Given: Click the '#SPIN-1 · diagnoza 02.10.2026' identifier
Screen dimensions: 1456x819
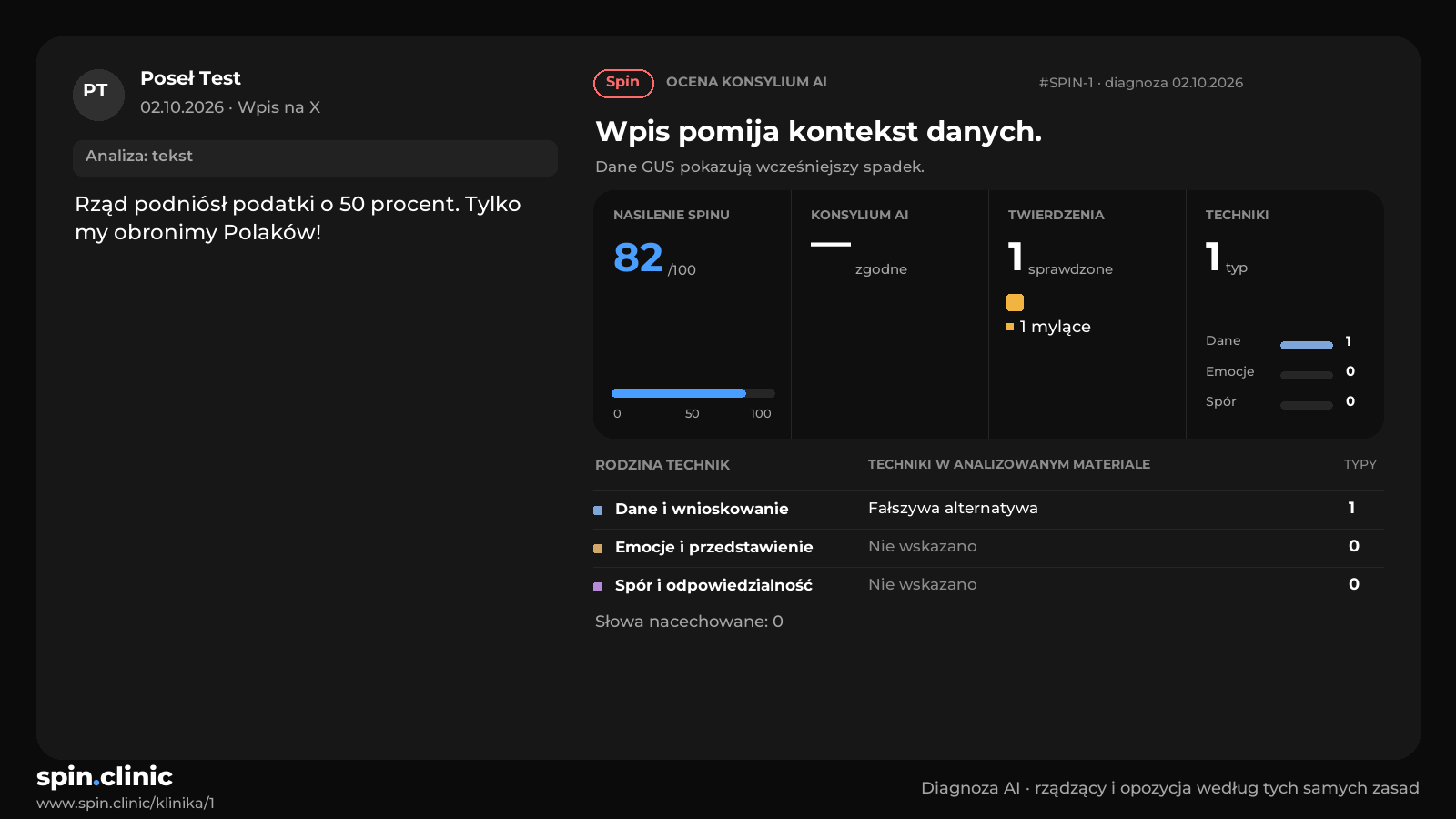Looking at the screenshot, I should point(1141,83).
